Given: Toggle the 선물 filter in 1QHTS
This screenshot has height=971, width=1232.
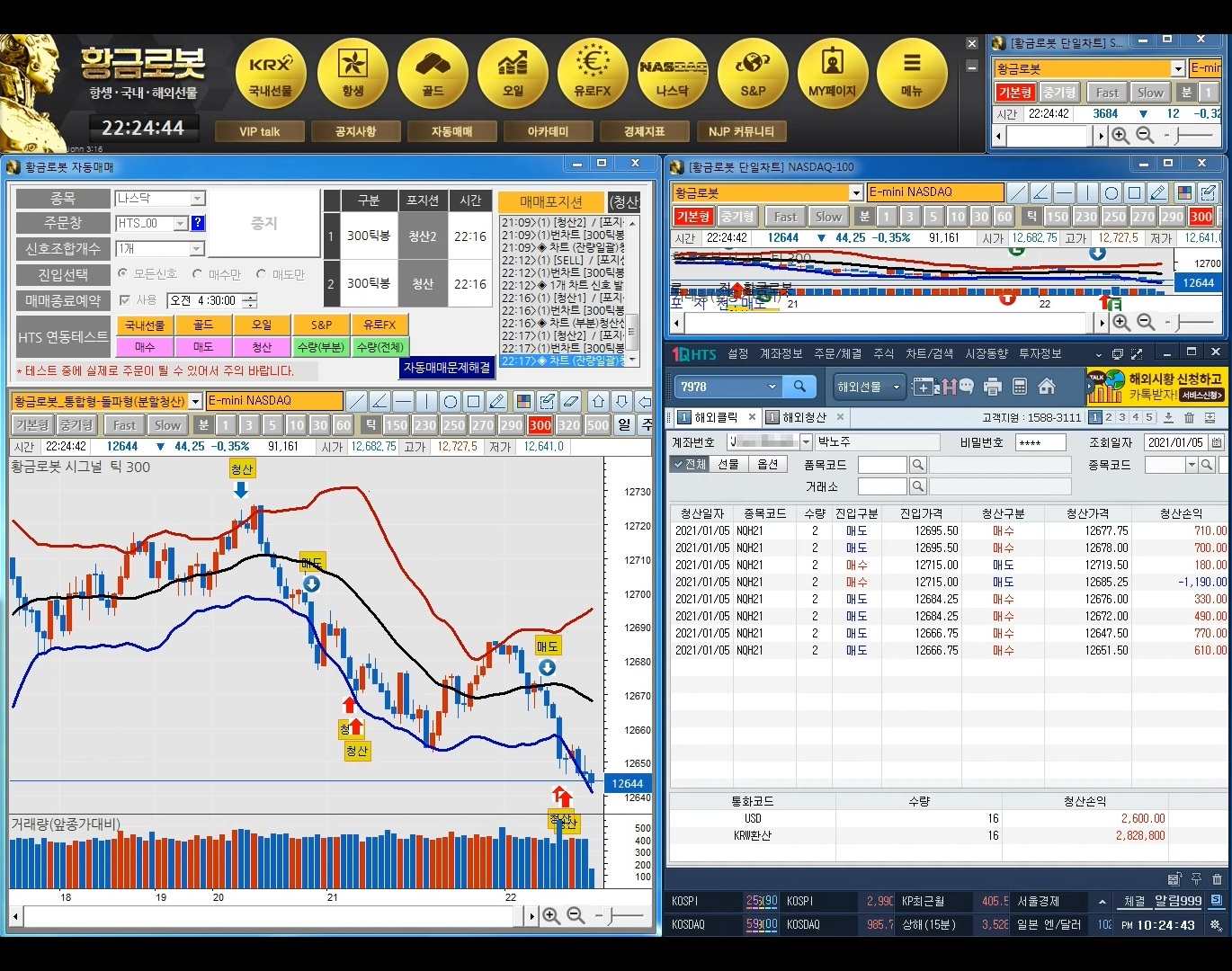Looking at the screenshot, I should point(728,464).
